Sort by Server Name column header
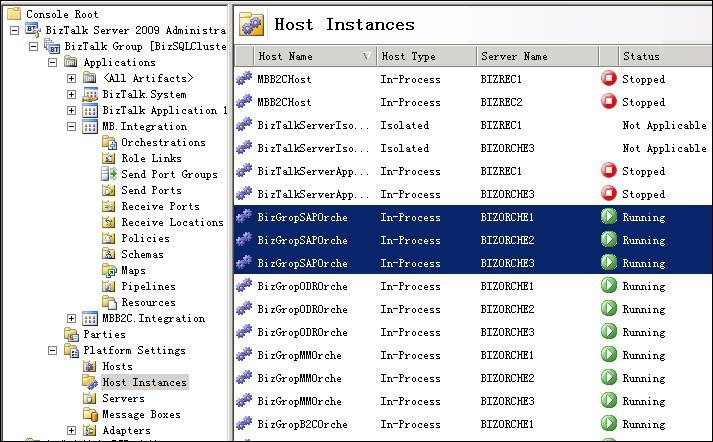 [537, 56]
